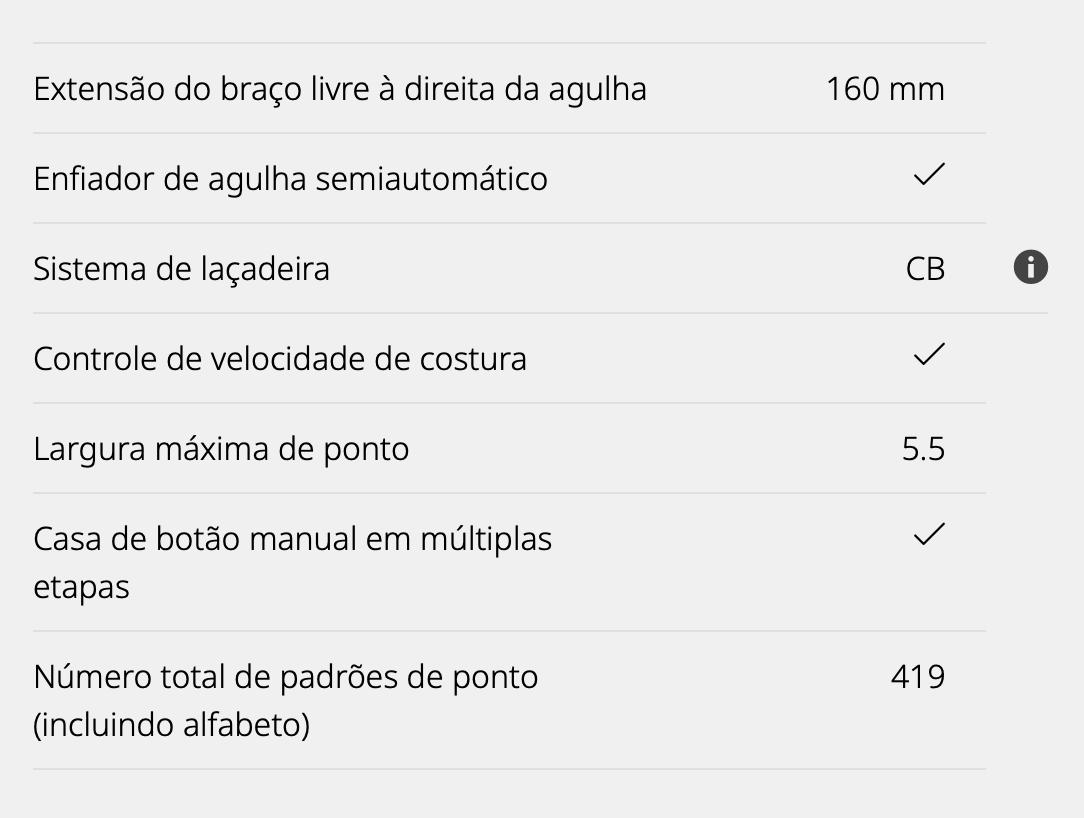Click the checkmark for Controle de velocidade de costura
Screen dimensions: 1084x818
click(x=929, y=354)
